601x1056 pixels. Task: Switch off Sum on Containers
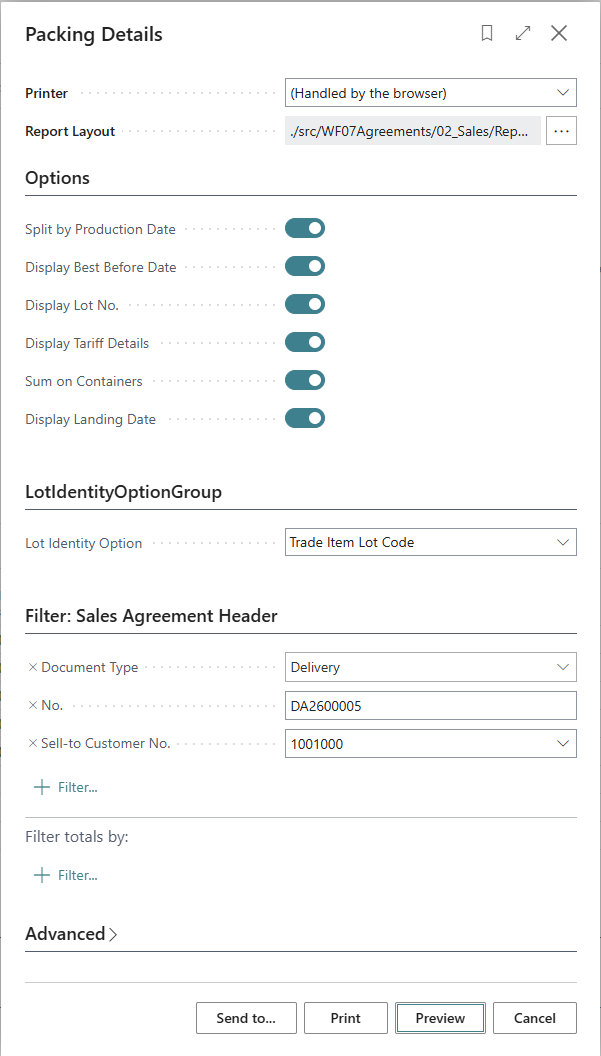click(305, 381)
